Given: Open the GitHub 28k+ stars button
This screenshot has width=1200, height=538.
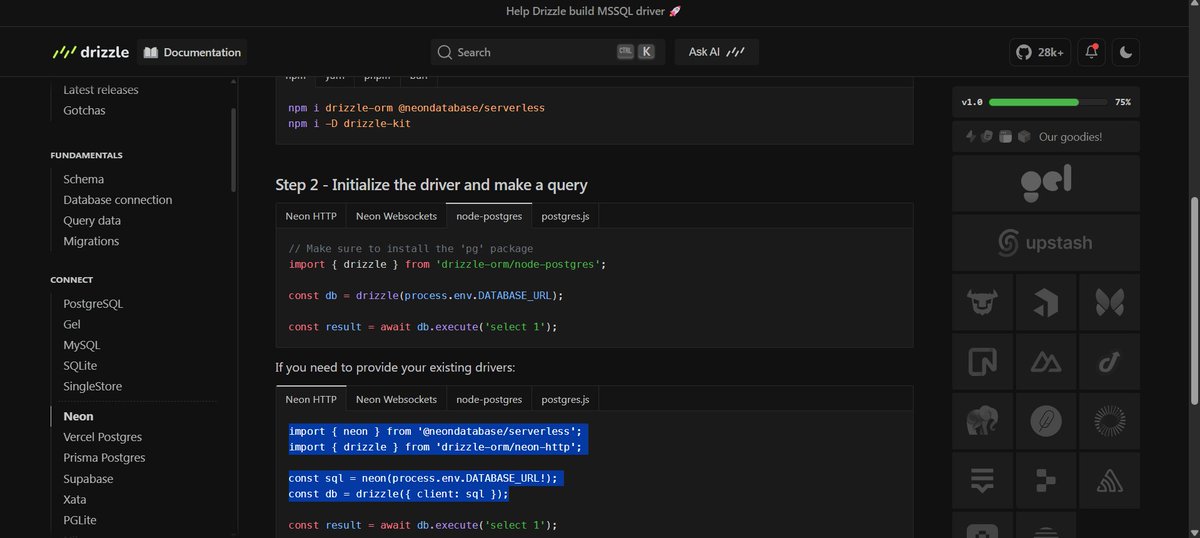Looking at the screenshot, I should [1041, 52].
